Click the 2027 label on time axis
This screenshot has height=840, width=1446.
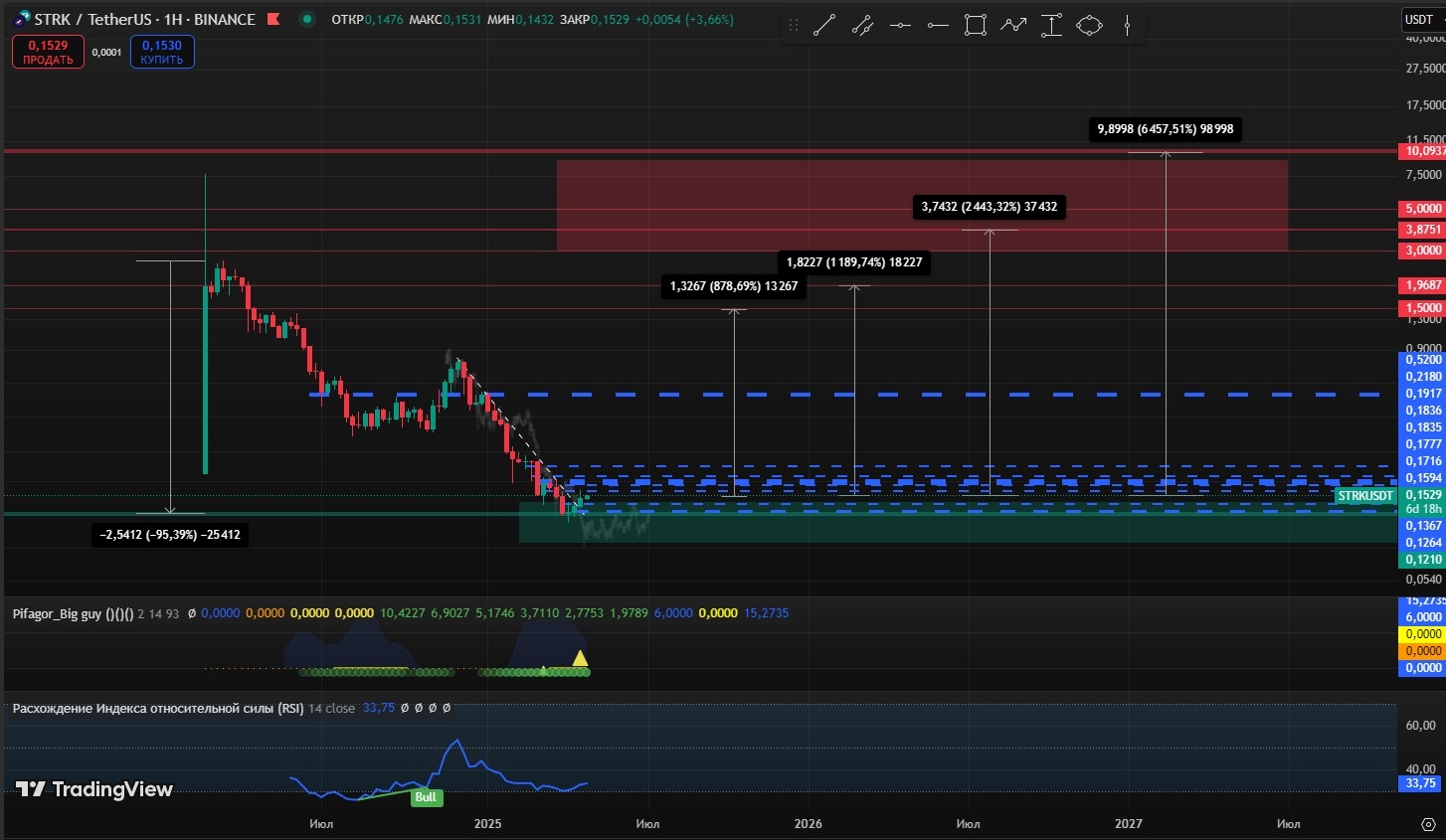pos(1129,824)
